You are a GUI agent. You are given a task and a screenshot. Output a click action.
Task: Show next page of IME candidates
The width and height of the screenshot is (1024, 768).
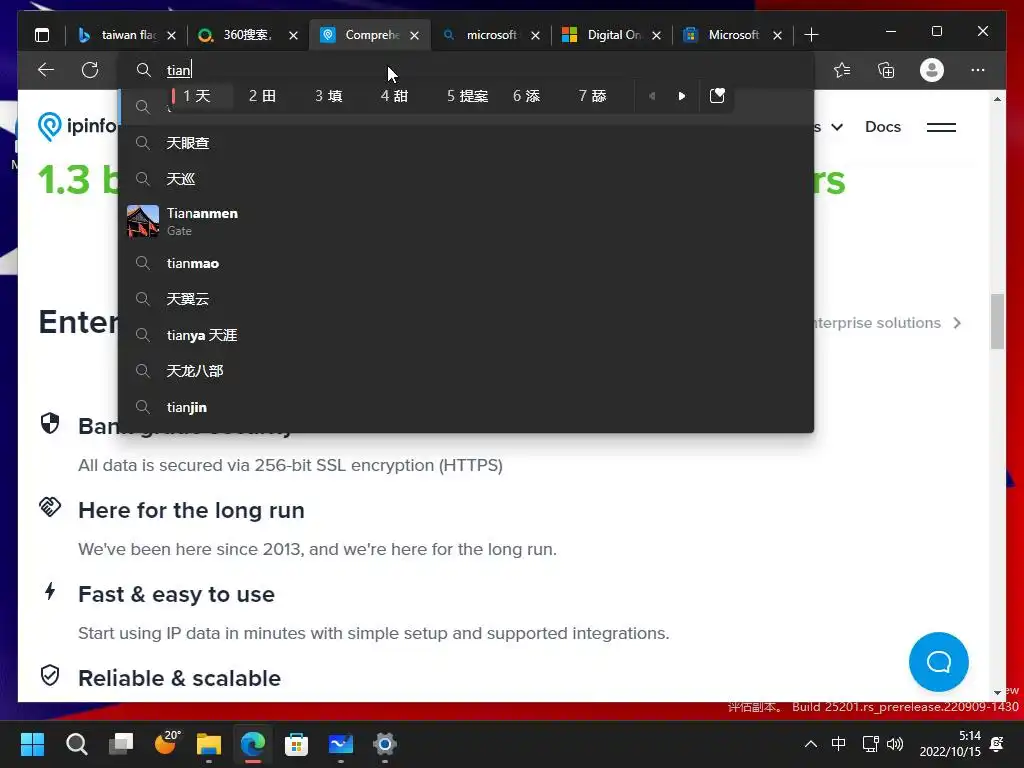click(x=682, y=96)
